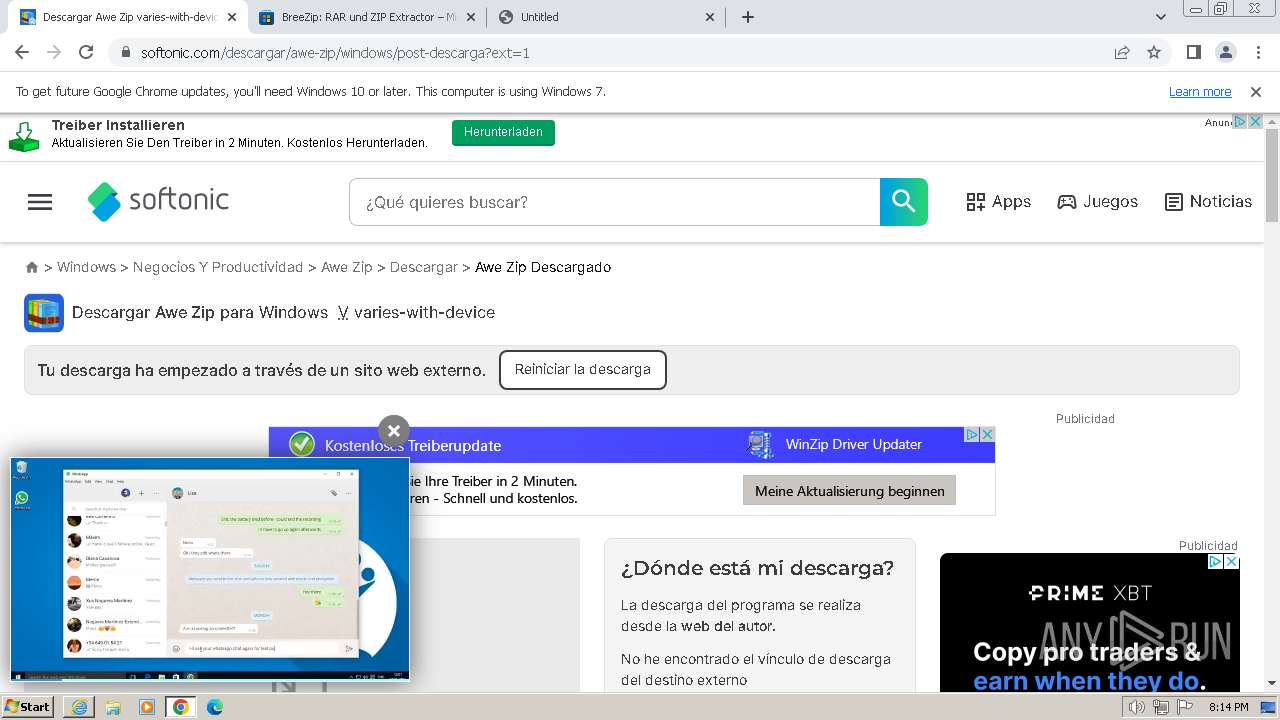Go to the Softonic logo homepage
The height and width of the screenshot is (720, 1280).
coord(158,201)
